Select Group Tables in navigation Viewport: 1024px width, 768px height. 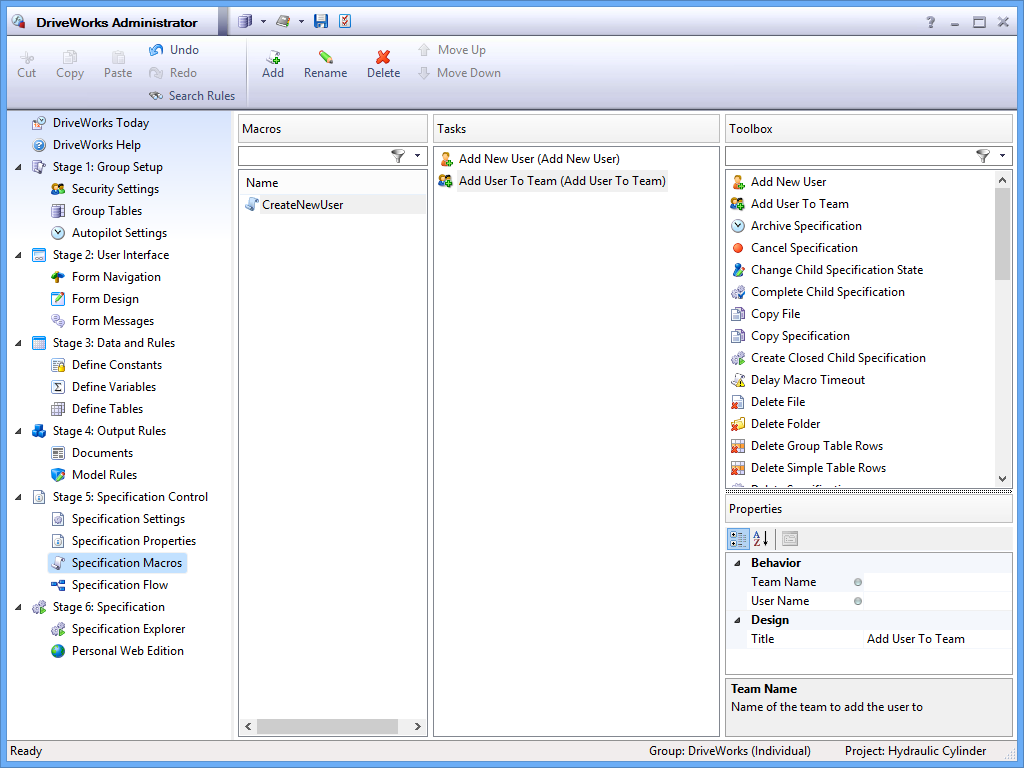click(x=106, y=211)
